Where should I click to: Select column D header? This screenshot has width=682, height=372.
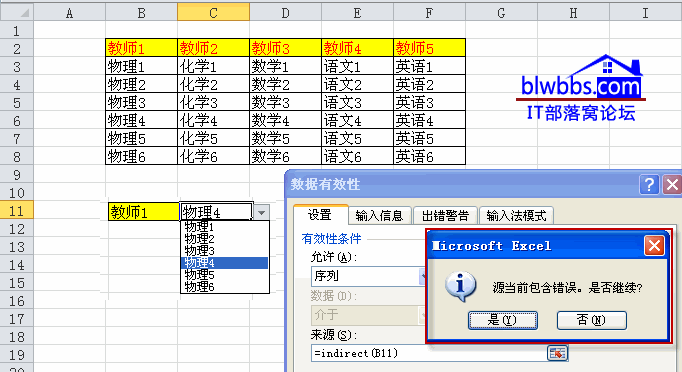pos(285,13)
